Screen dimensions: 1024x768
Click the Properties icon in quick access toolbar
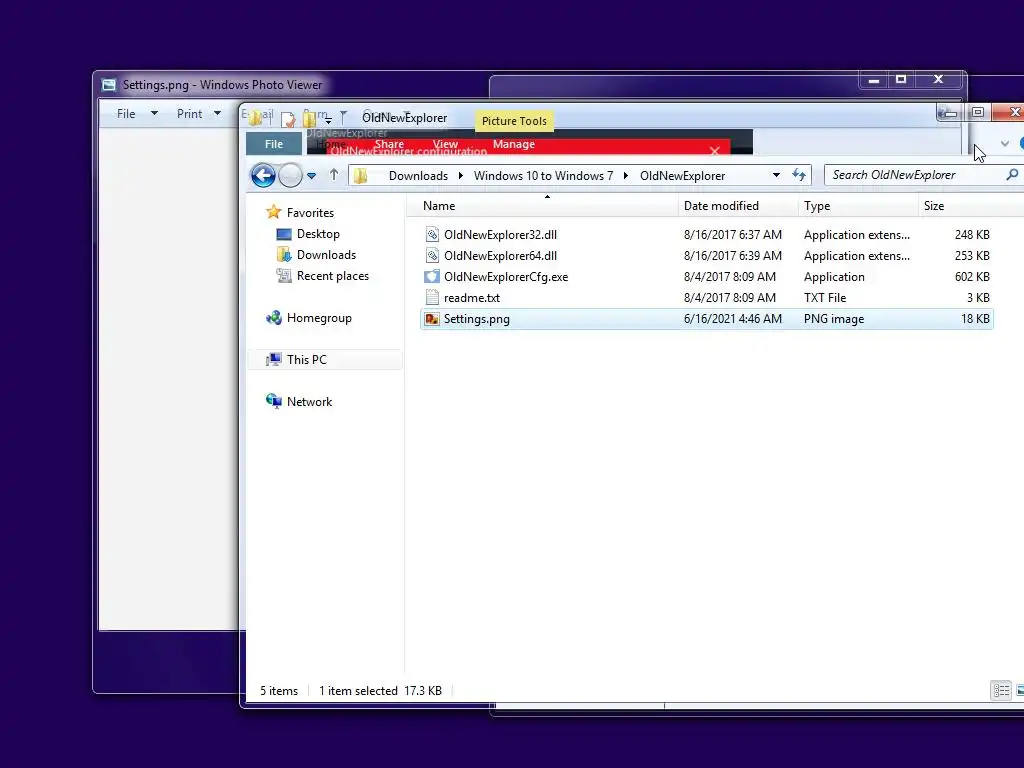coord(288,119)
